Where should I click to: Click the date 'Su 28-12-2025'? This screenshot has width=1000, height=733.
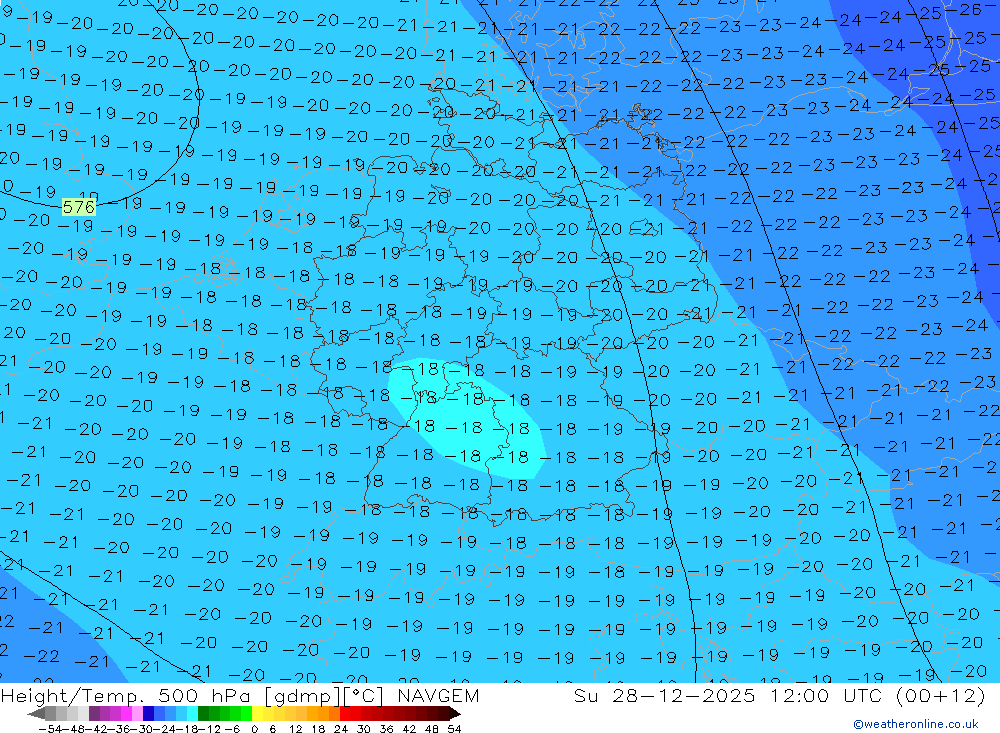click(x=665, y=695)
